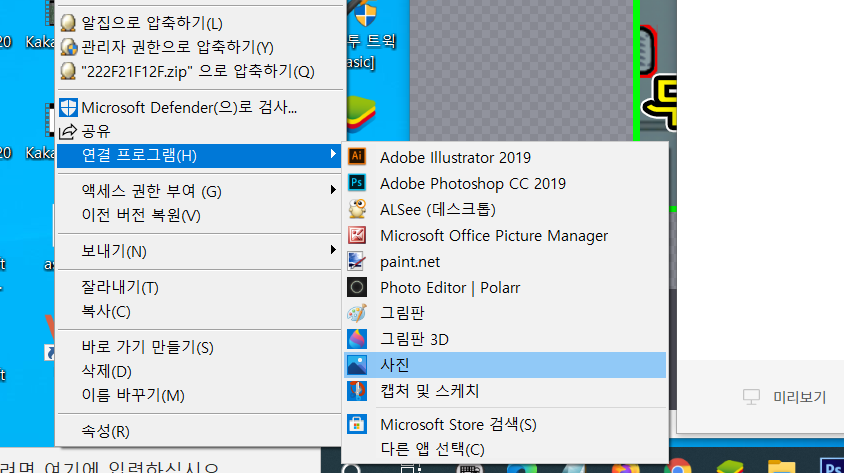
Task: Pick Photo Editor | Polarr
Action: point(505,287)
